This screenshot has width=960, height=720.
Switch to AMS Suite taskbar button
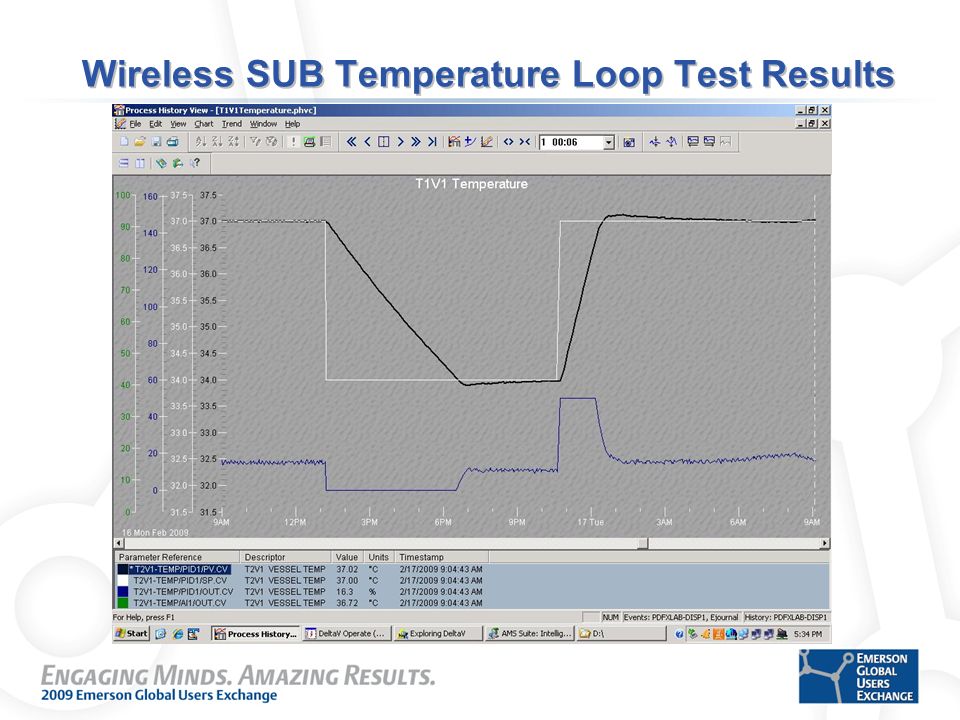pos(530,634)
